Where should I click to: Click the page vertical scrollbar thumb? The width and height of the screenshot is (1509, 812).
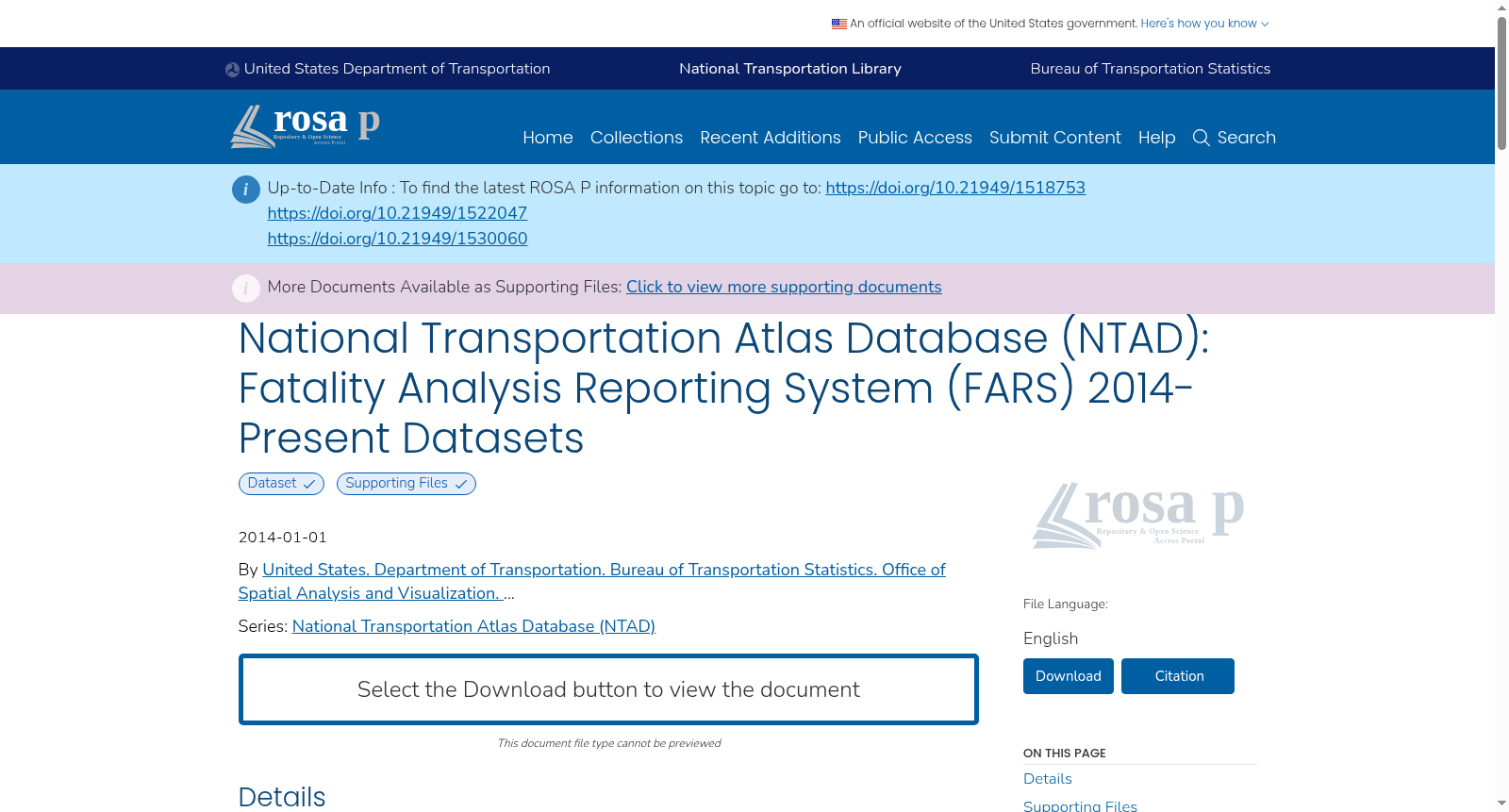tap(1501, 83)
